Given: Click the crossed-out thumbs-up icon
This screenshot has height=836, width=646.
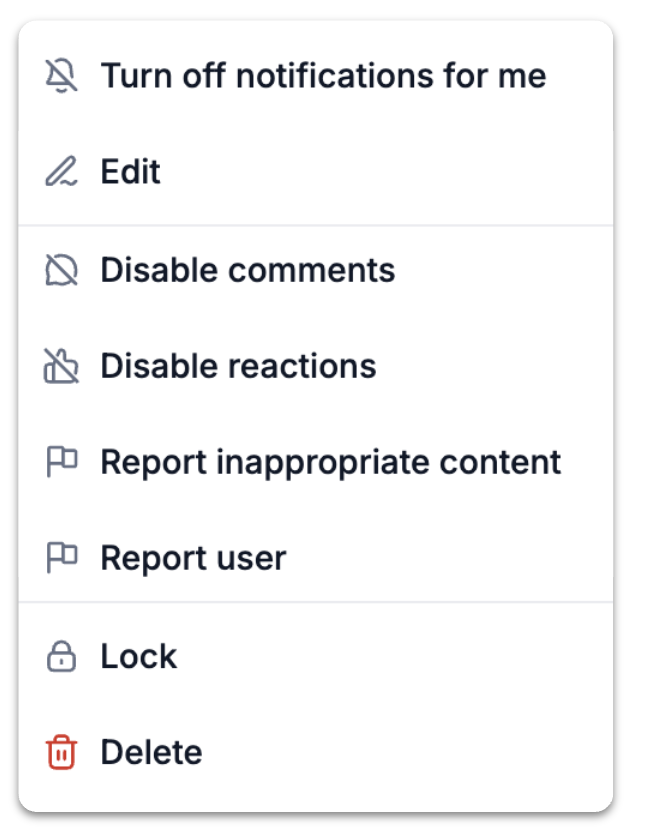Looking at the screenshot, I should point(61,366).
